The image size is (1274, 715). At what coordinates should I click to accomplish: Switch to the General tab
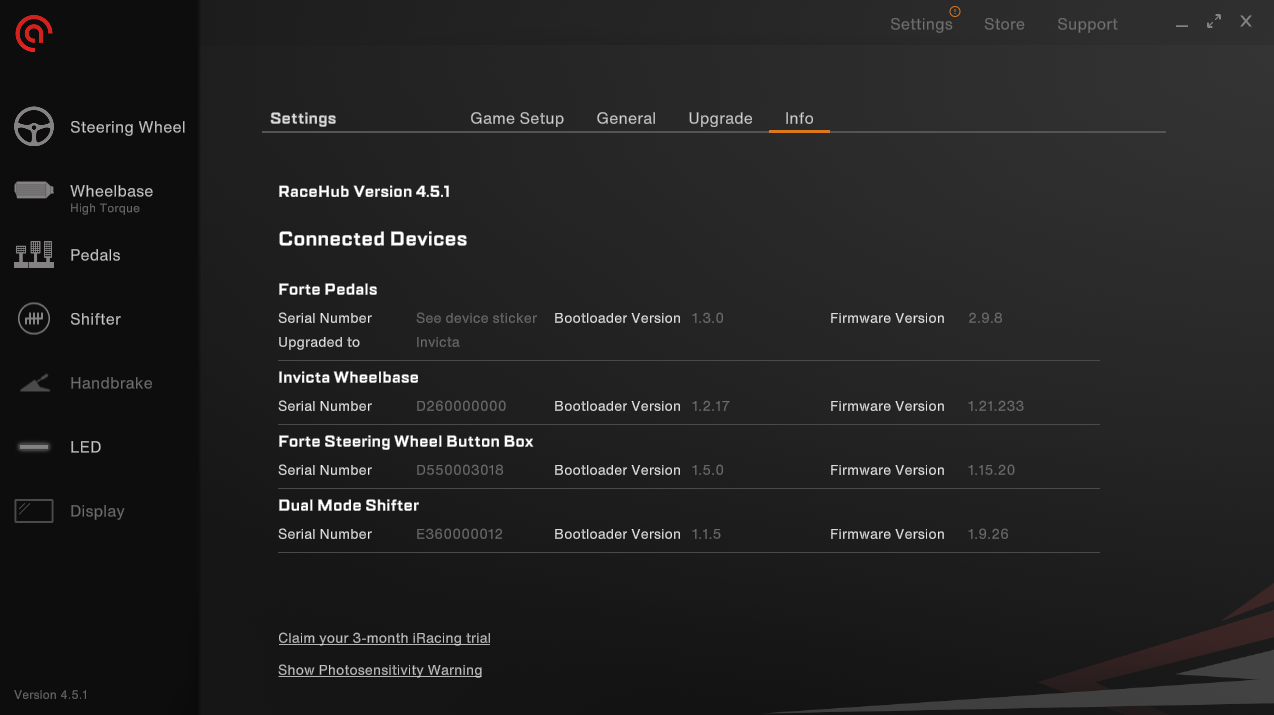[626, 118]
